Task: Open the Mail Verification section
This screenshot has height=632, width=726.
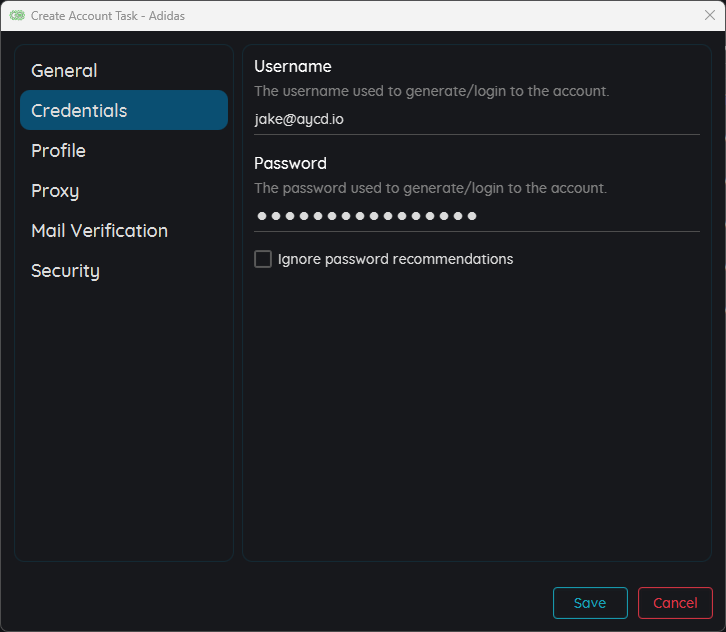Action: click(99, 231)
